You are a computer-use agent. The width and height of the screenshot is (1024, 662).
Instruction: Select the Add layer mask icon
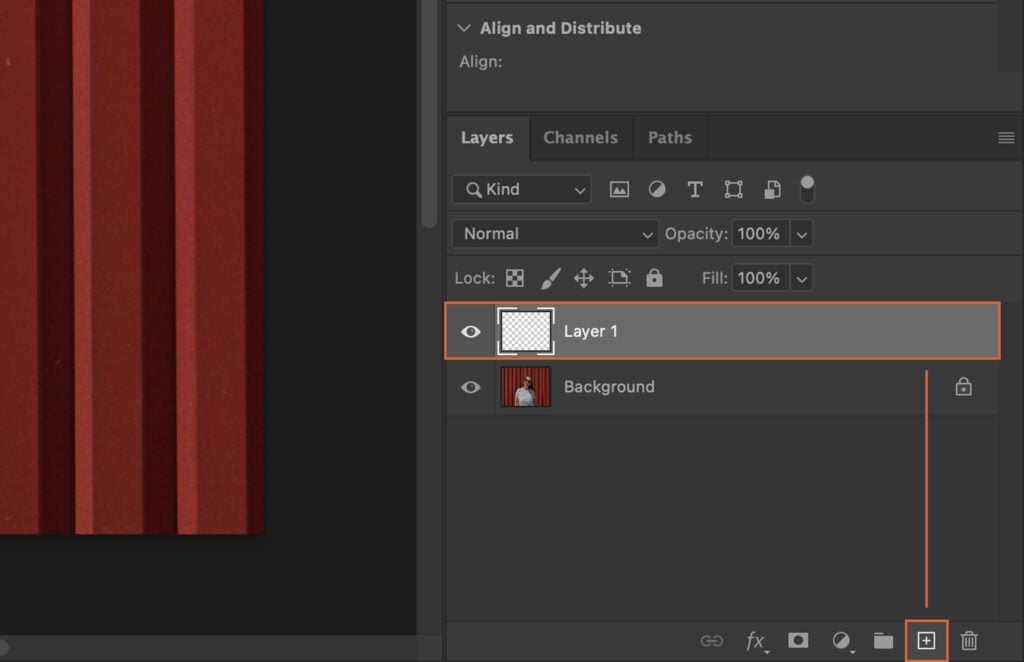click(x=798, y=641)
